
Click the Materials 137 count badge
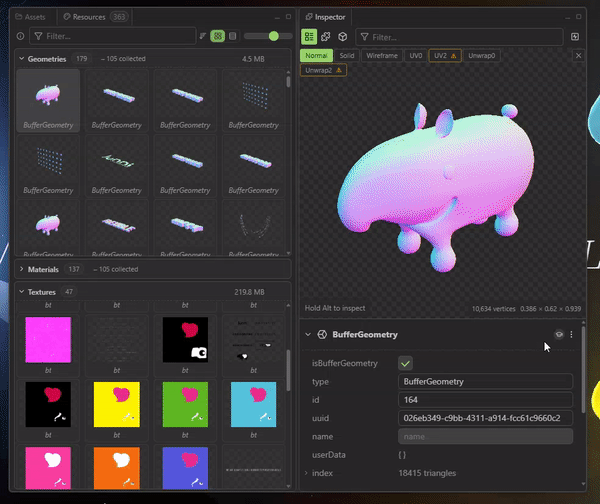coord(74,269)
